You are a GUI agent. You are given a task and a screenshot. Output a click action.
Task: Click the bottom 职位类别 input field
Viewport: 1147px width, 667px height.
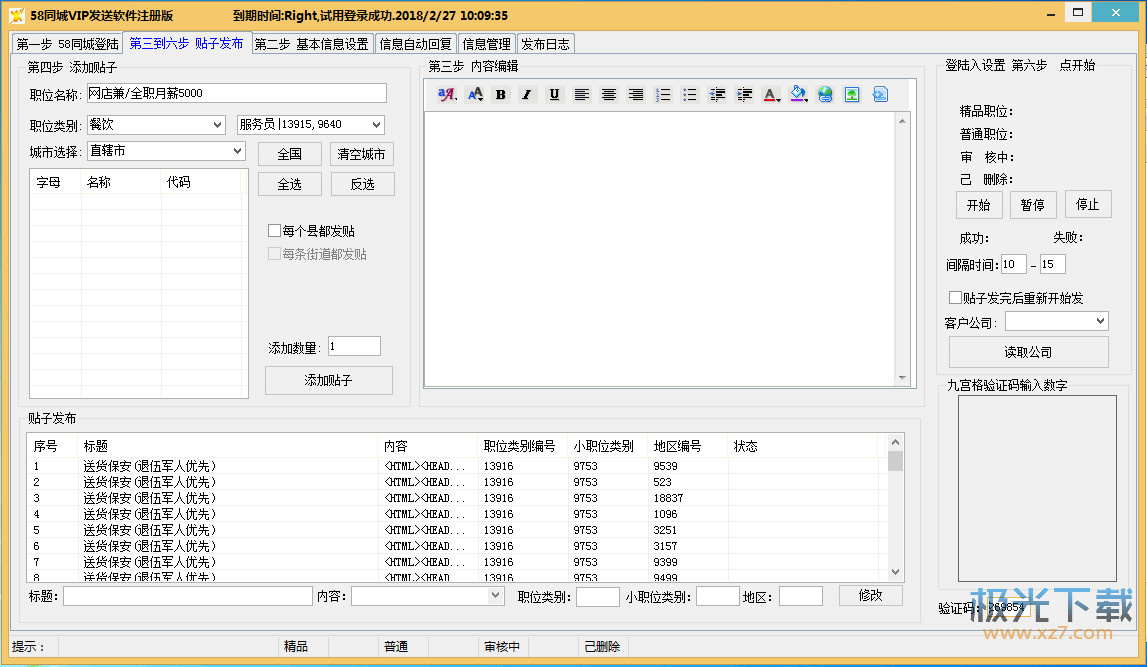click(x=598, y=596)
